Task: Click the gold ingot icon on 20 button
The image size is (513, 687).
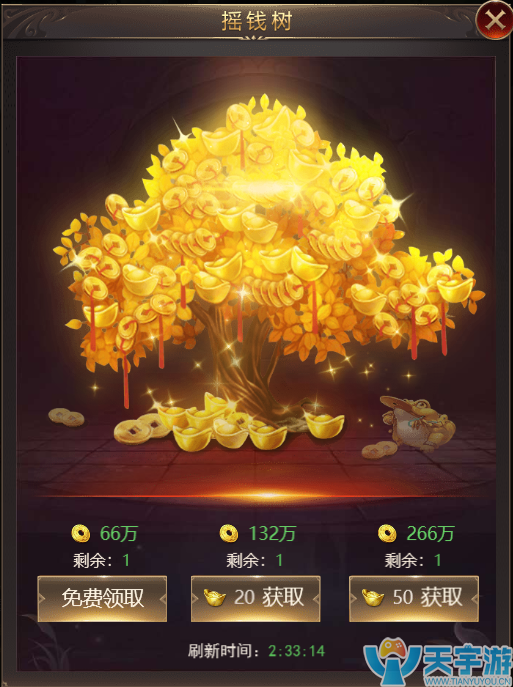Action: [x=215, y=598]
